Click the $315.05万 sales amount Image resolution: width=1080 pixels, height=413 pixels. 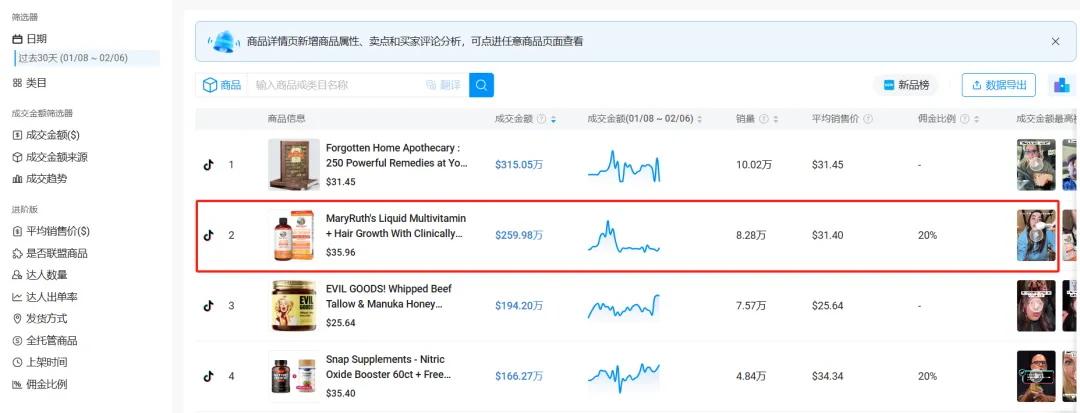tap(519, 165)
